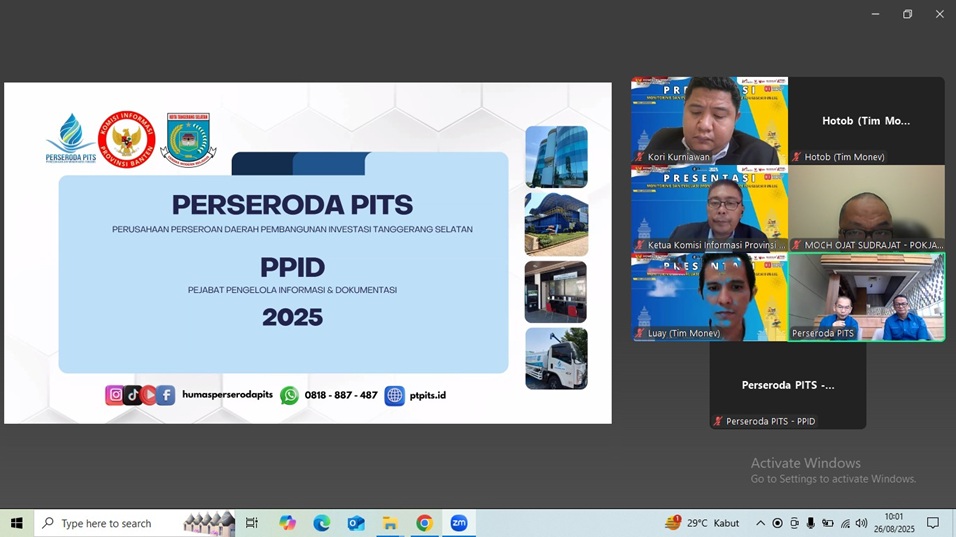Select Kori Kurniawan's video tile
The height and width of the screenshot is (537, 956).
pyautogui.click(x=710, y=121)
